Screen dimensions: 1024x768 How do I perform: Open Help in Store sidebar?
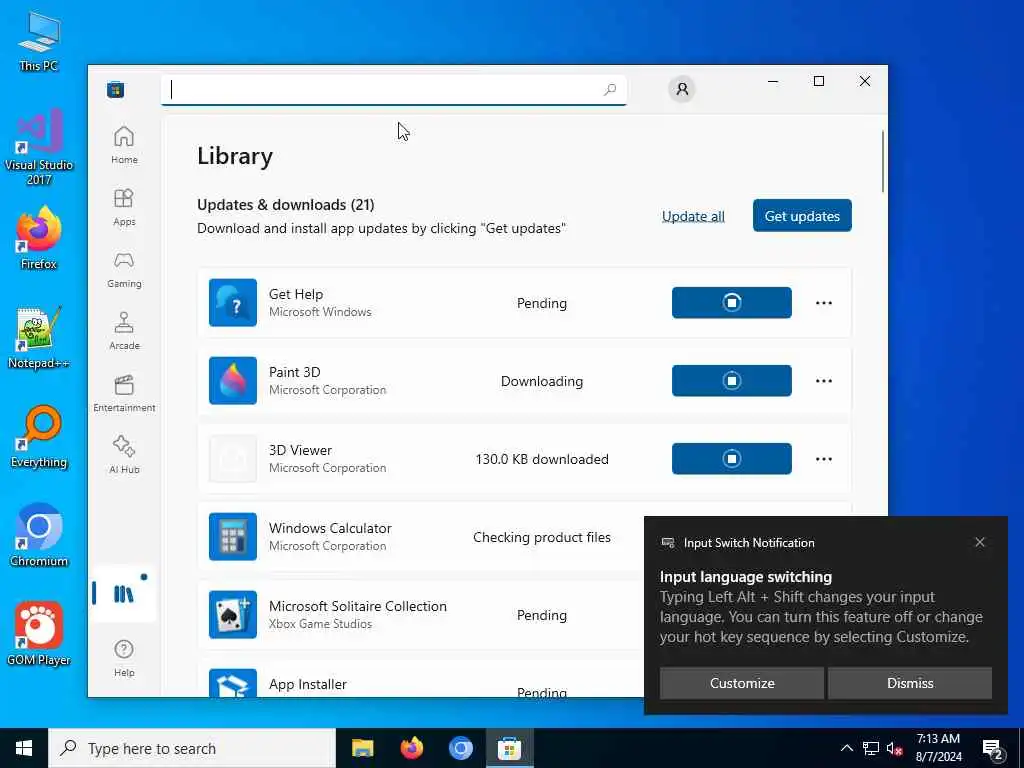124,658
